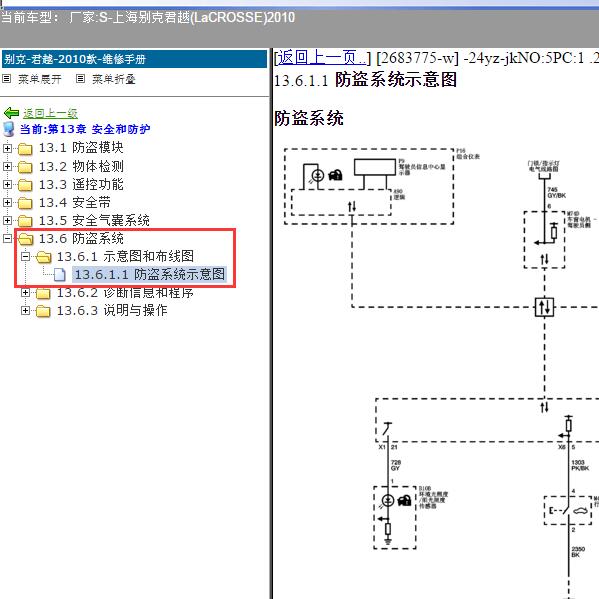Click the 返回上一级 link

tap(50, 113)
